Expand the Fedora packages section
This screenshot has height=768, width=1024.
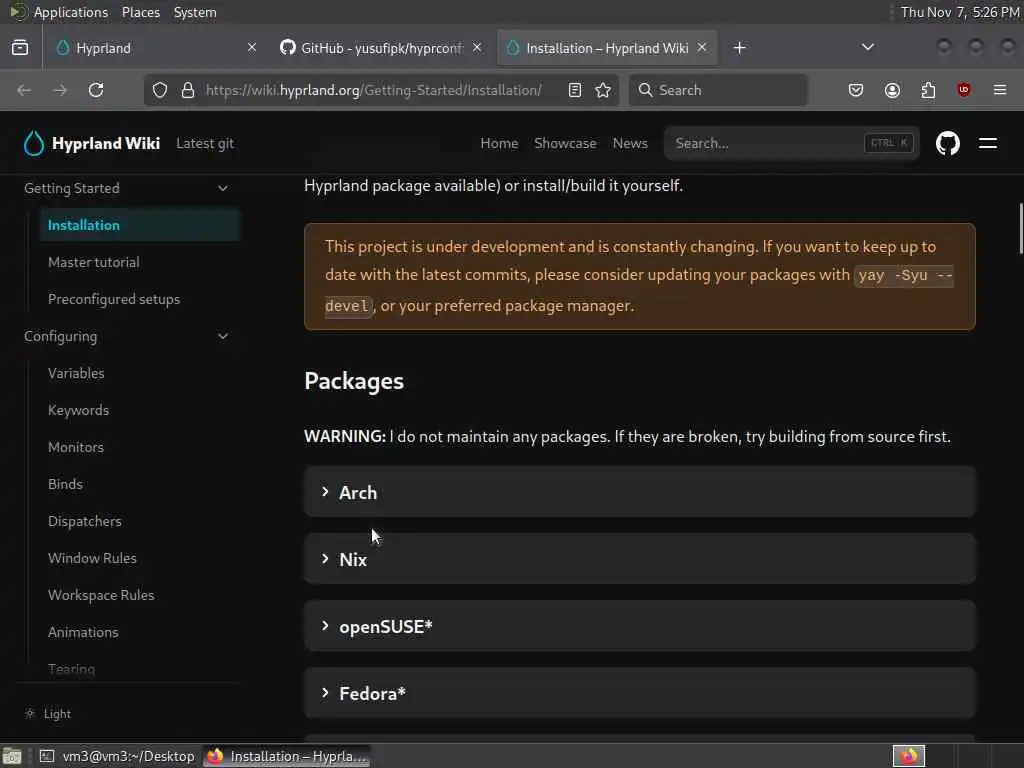639,694
